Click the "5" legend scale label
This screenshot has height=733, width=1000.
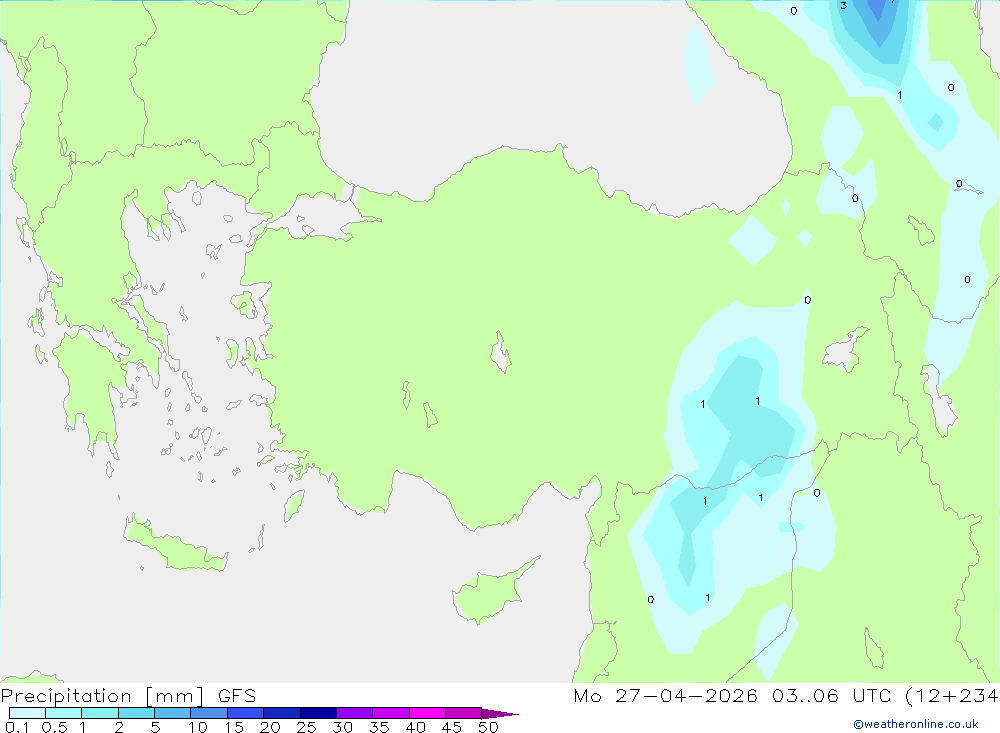pos(155,727)
